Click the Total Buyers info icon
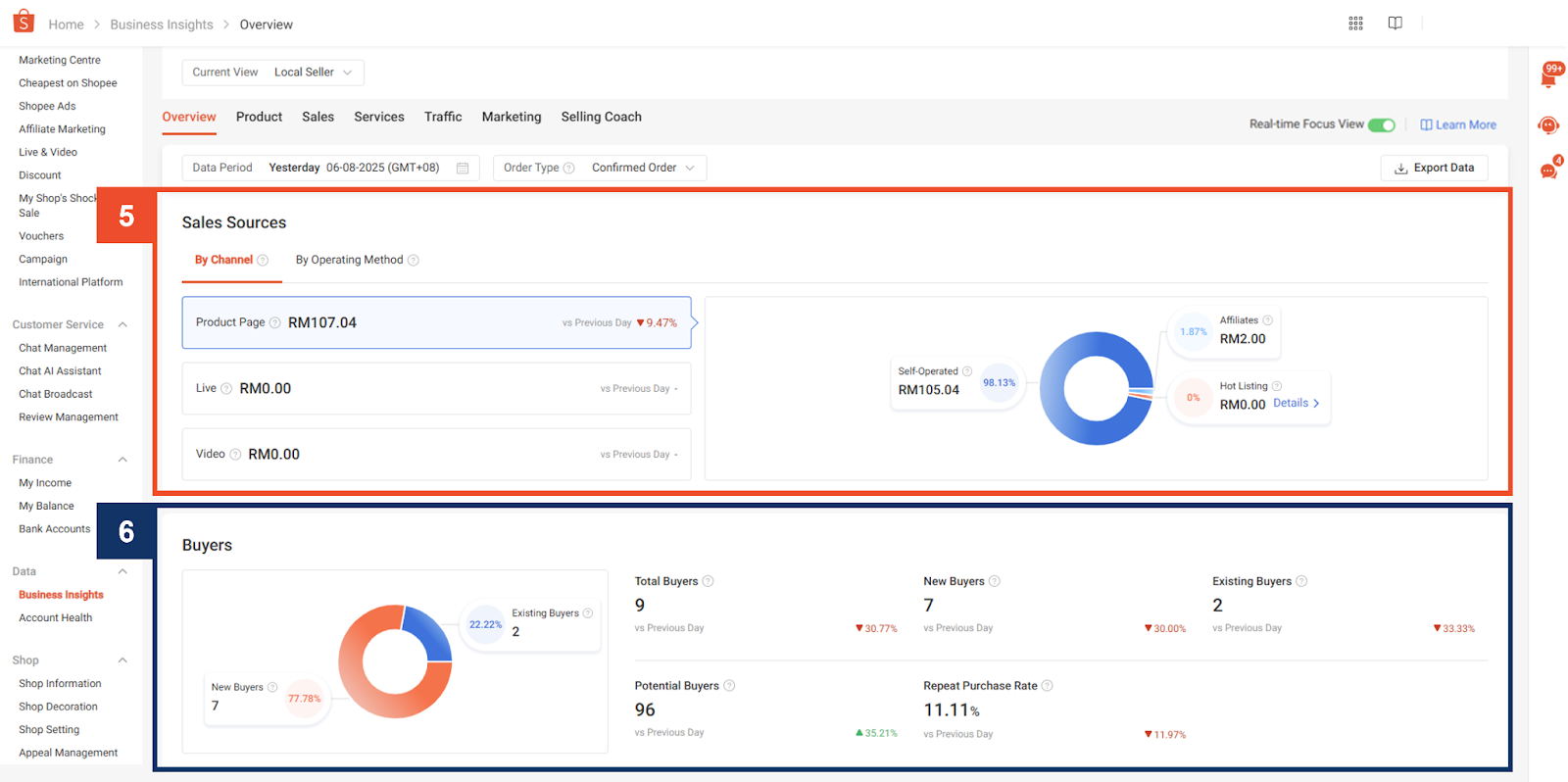The height and width of the screenshot is (782, 1568). [708, 581]
